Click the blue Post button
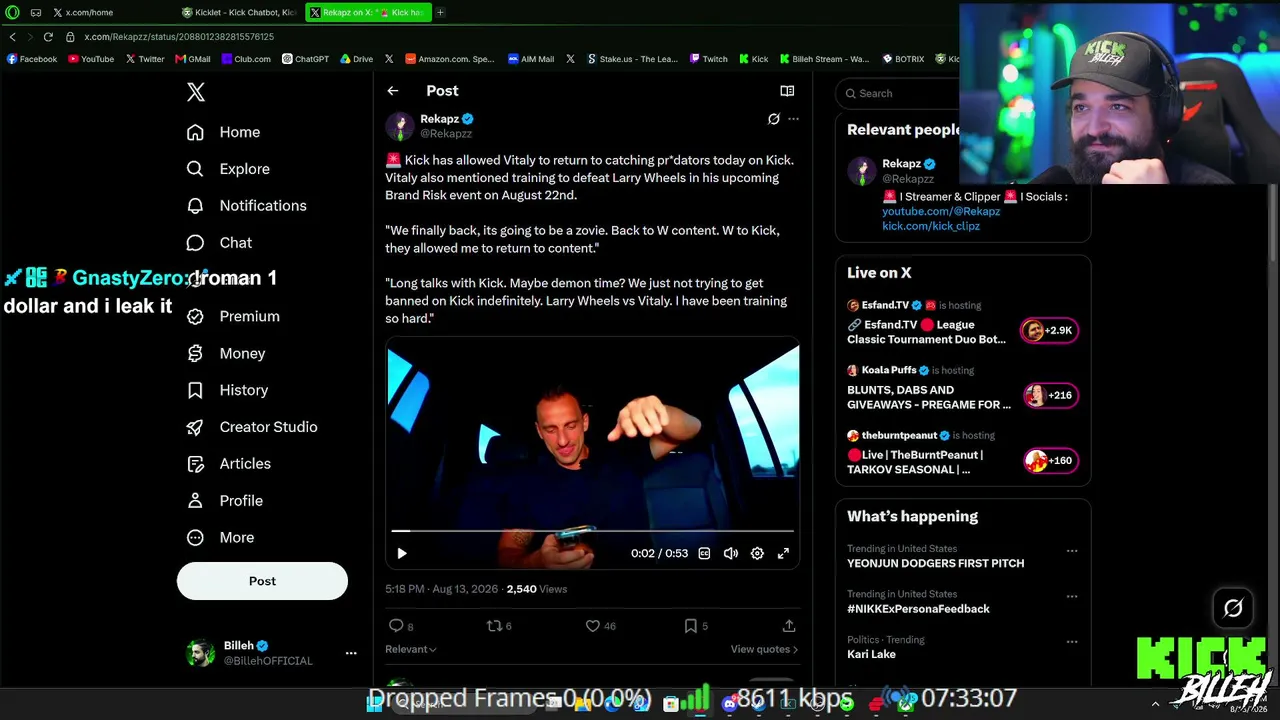Viewport: 1280px width, 720px height. (x=262, y=581)
